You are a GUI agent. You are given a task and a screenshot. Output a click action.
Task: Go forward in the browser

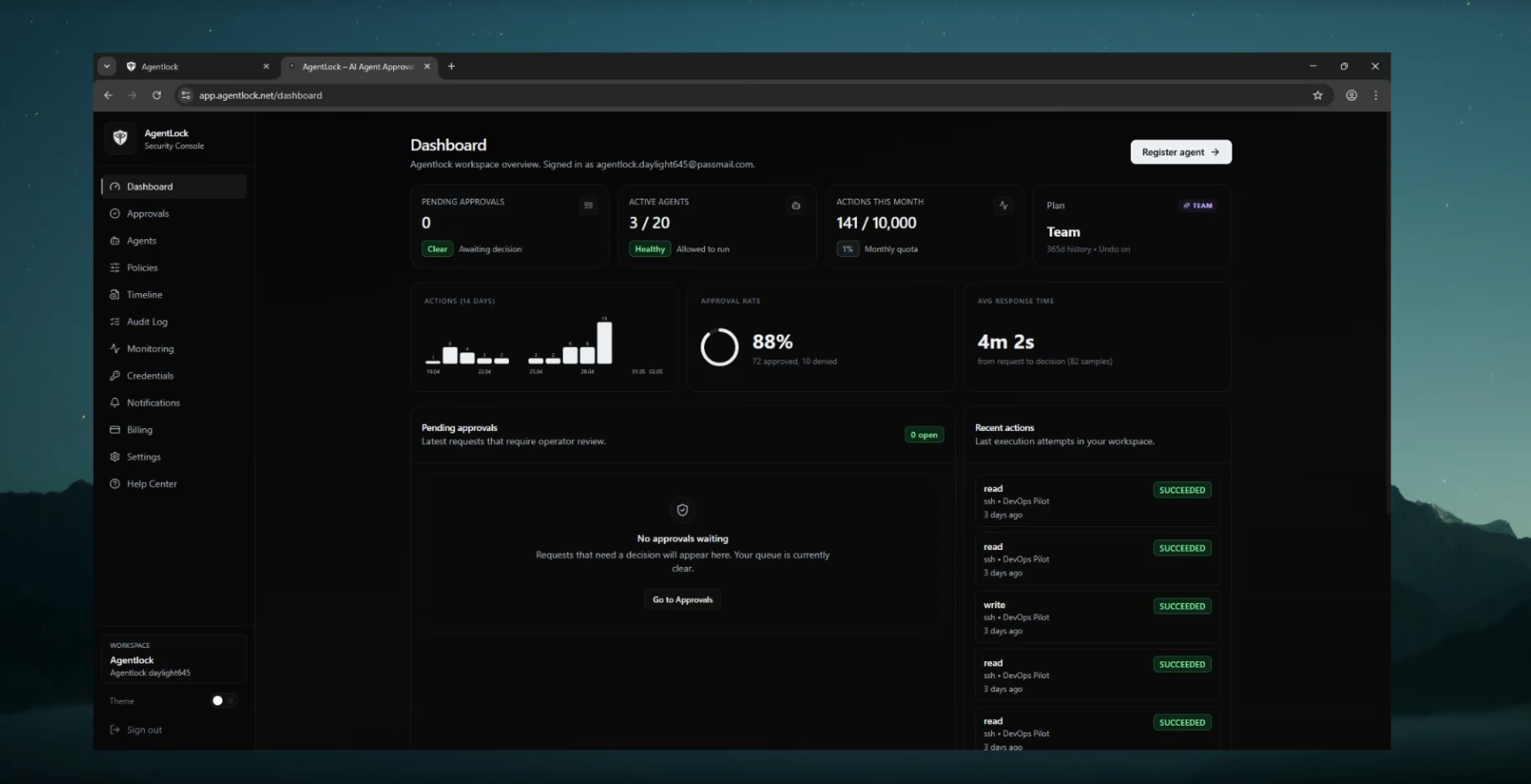133,95
